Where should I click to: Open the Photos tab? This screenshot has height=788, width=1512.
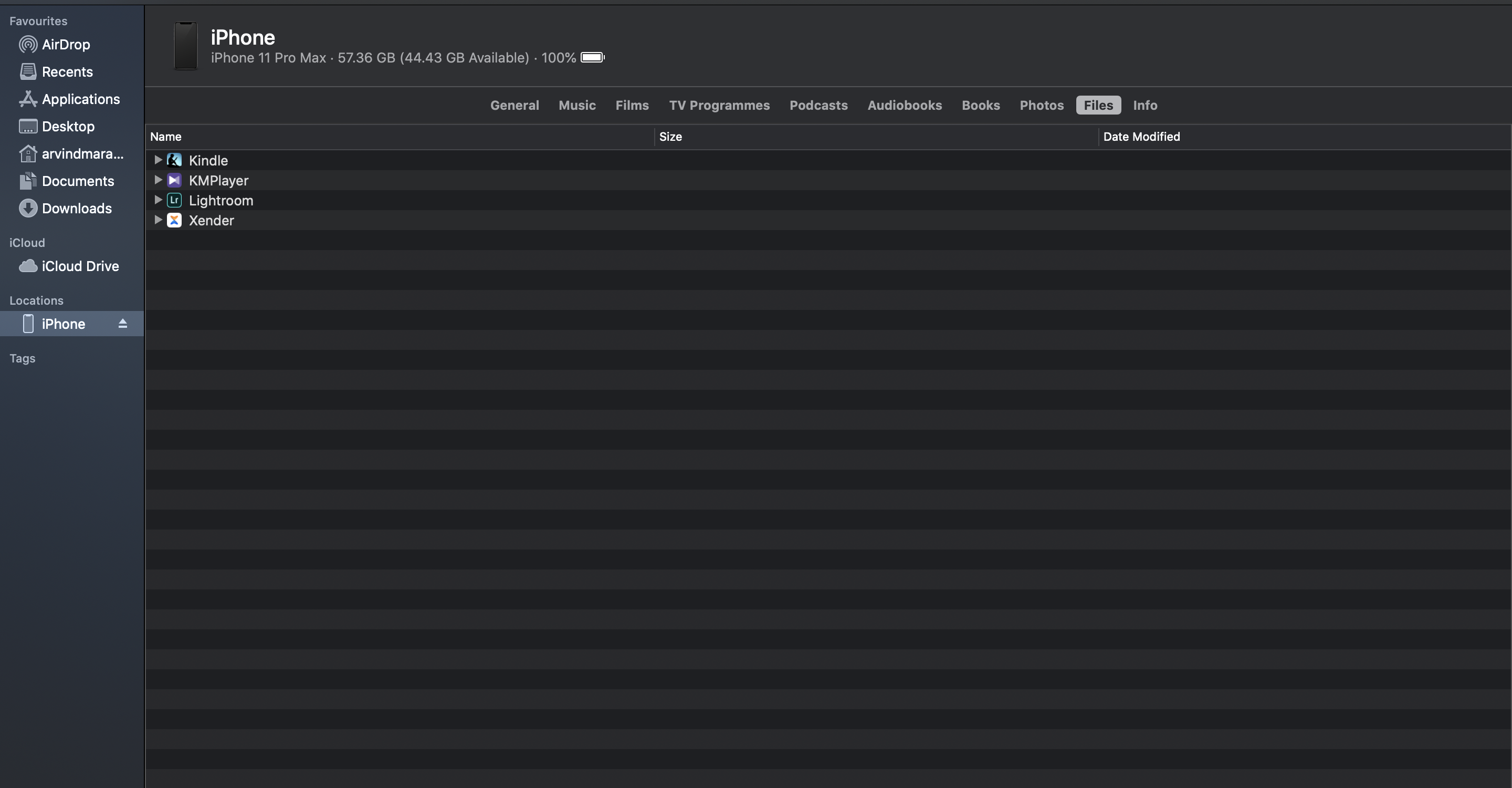(1041, 105)
